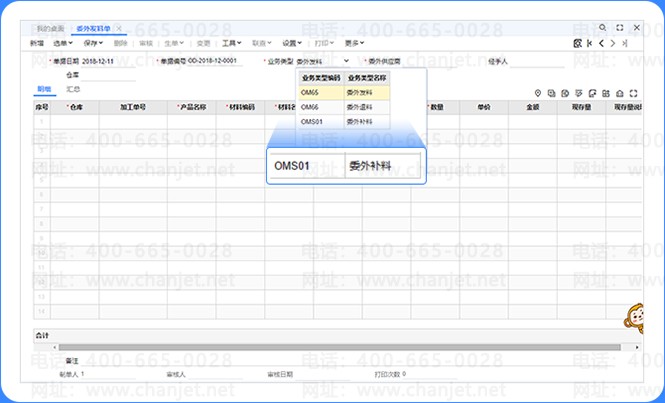
Task: Click the 经手人 input field
Action: point(536,62)
